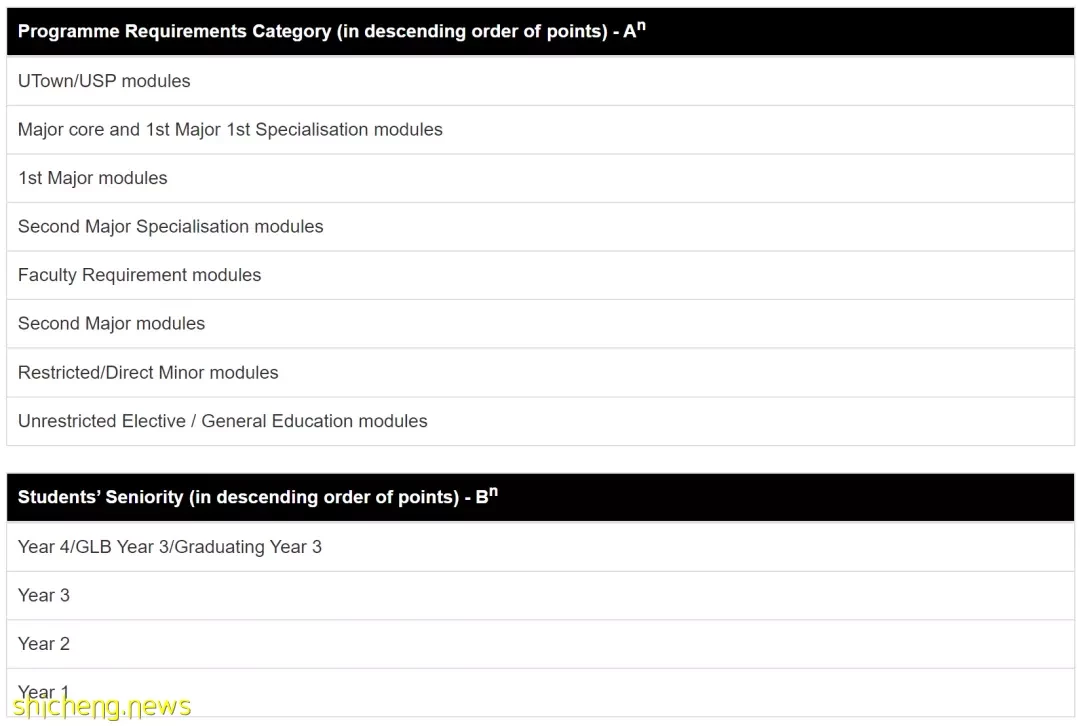The image size is (1080, 726).
Task: Click the Students' Seniority table header
Action: [x=540, y=497]
